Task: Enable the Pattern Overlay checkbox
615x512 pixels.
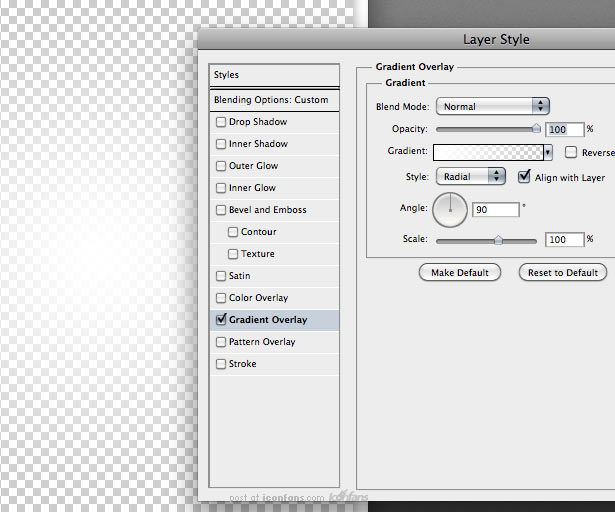Action: [221, 342]
